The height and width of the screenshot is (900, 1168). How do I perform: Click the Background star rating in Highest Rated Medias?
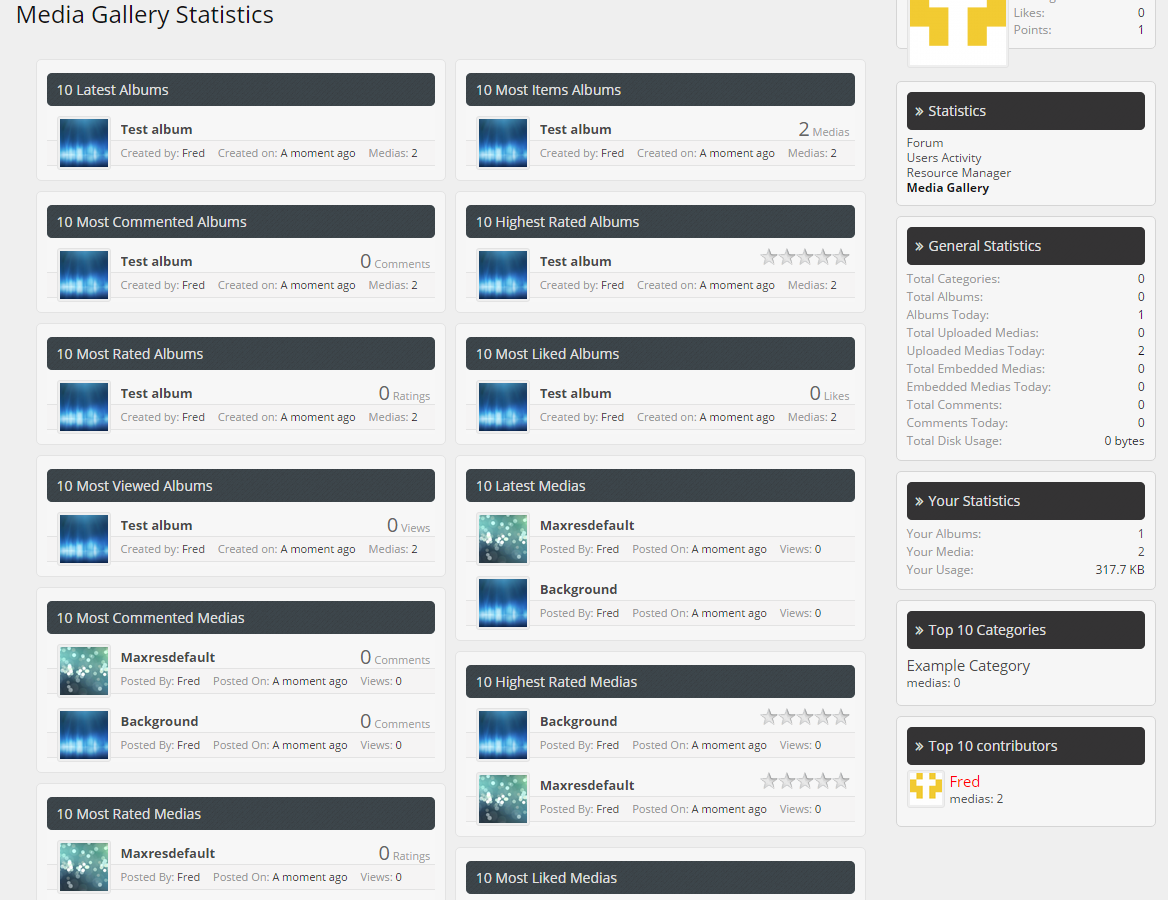point(805,717)
